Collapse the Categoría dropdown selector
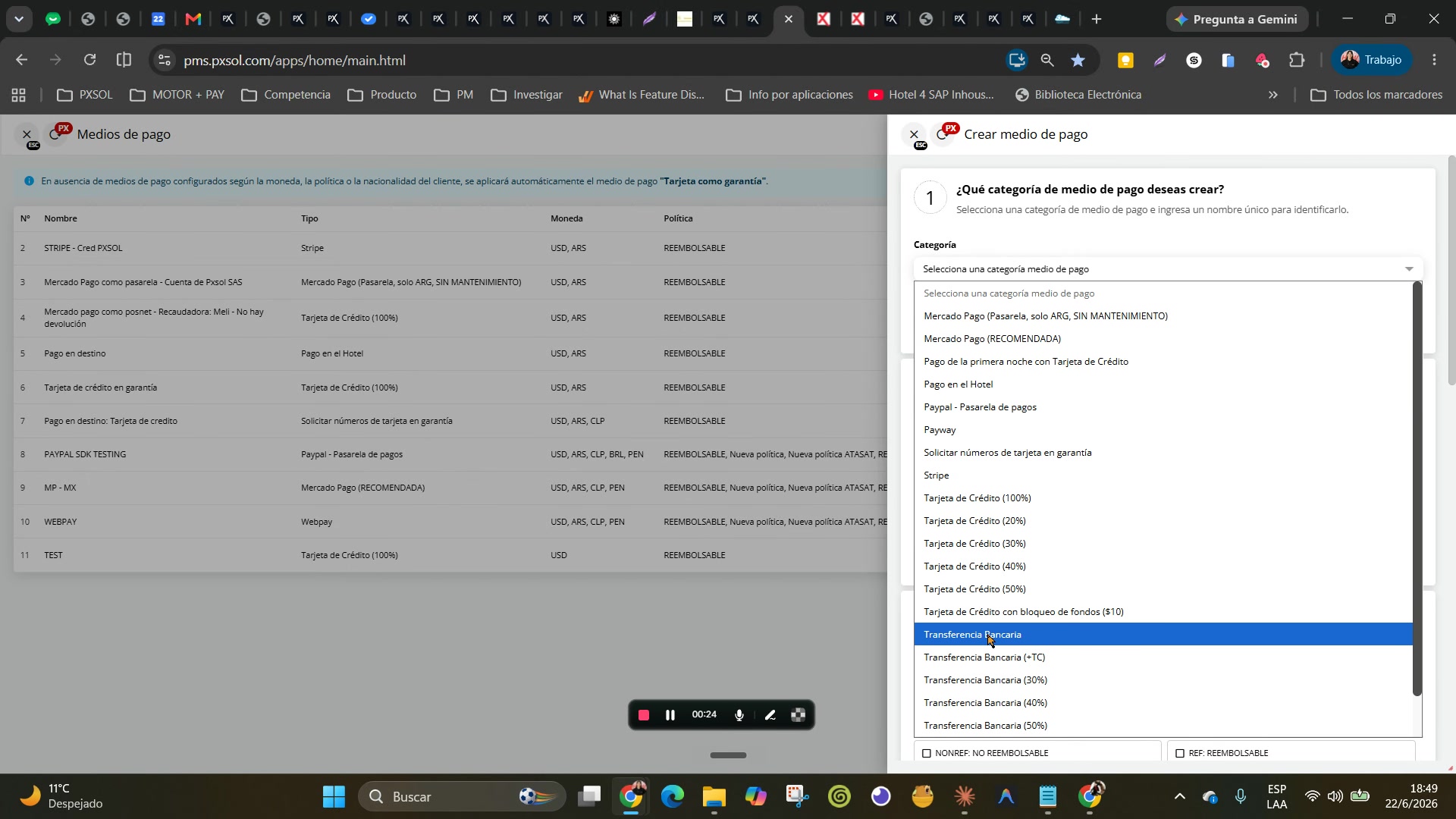Image resolution: width=1456 pixels, height=819 pixels. pos(1168,269)
